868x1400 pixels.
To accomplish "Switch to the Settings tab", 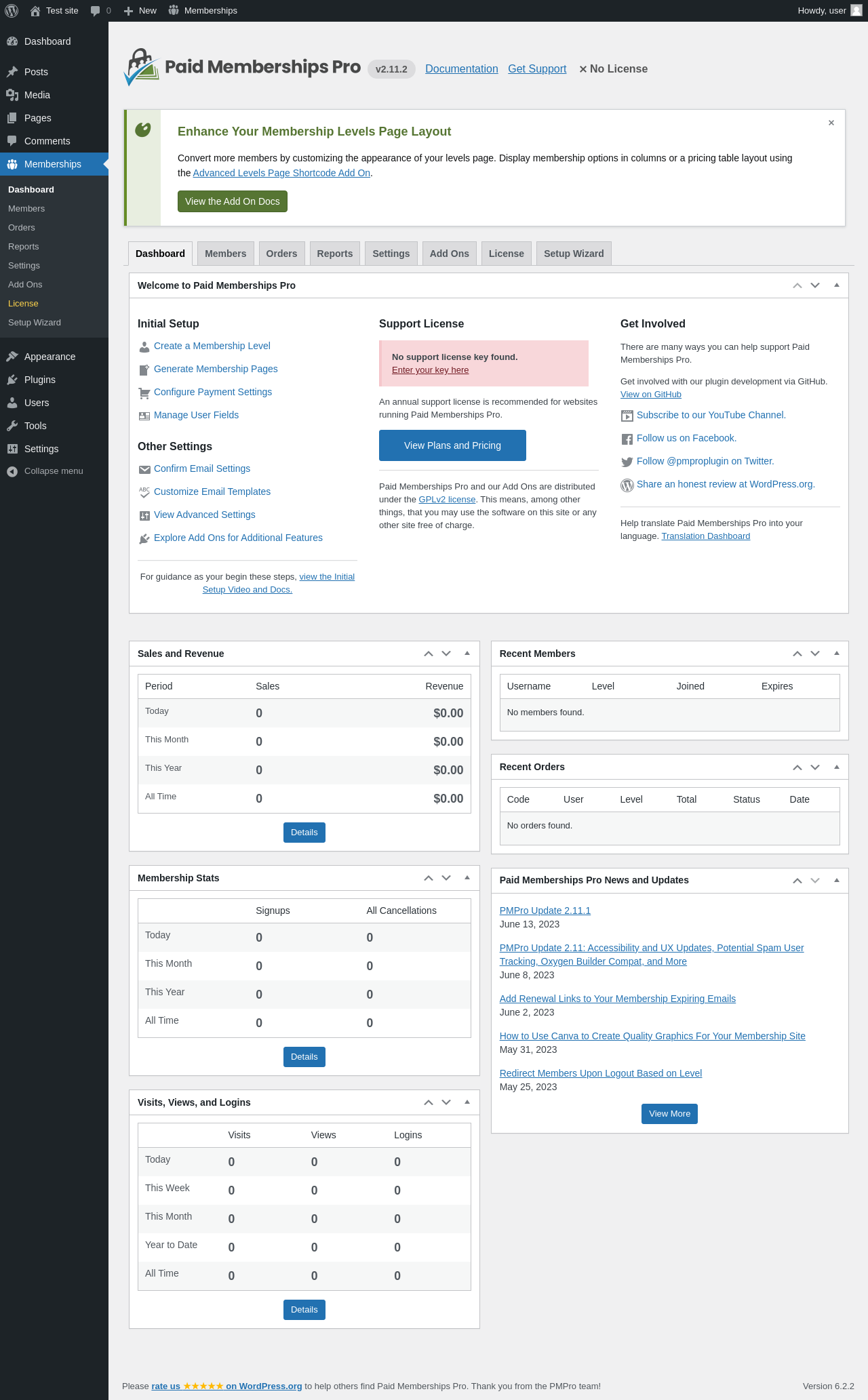I will point(391,254).
